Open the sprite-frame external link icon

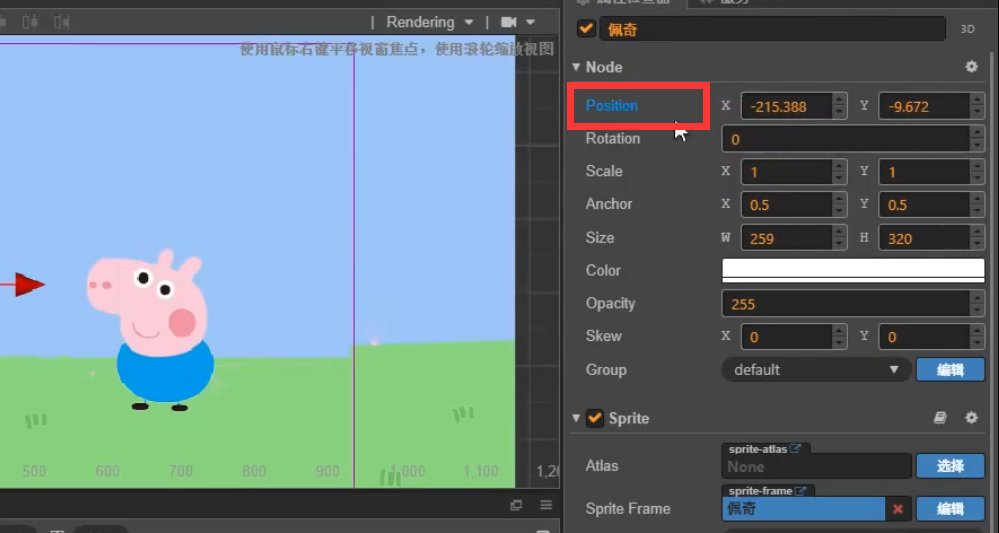(x=800, y=491)
